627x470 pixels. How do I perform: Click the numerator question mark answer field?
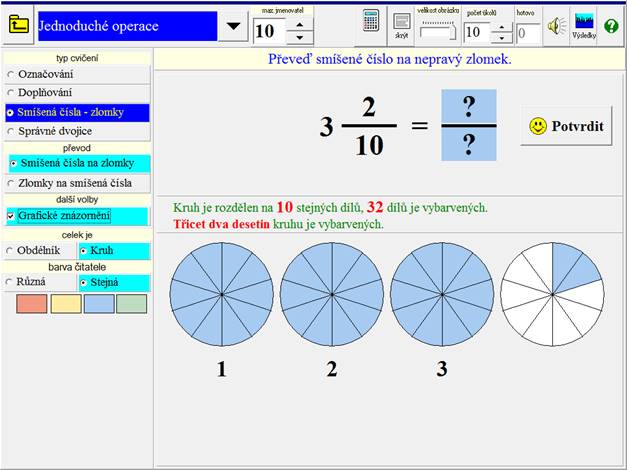468,108
